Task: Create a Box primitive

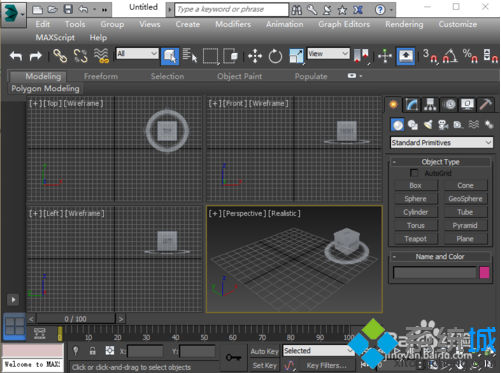Action: coord(416,185)
